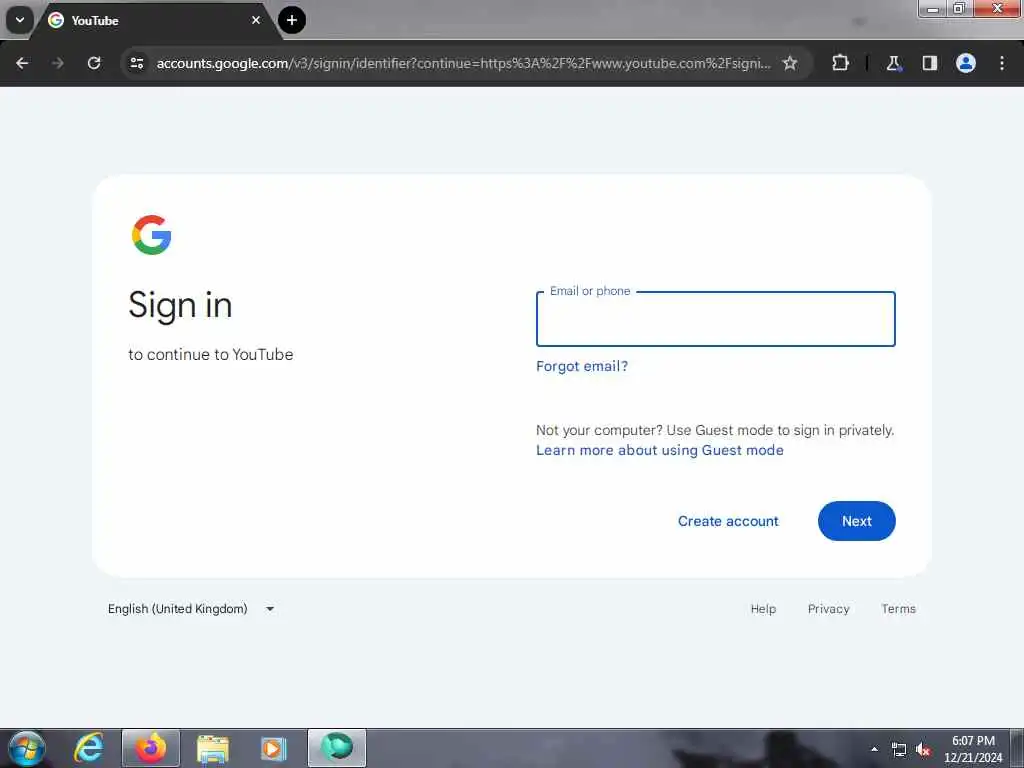Click into the Email or phone field

click(x=715, y=319)
